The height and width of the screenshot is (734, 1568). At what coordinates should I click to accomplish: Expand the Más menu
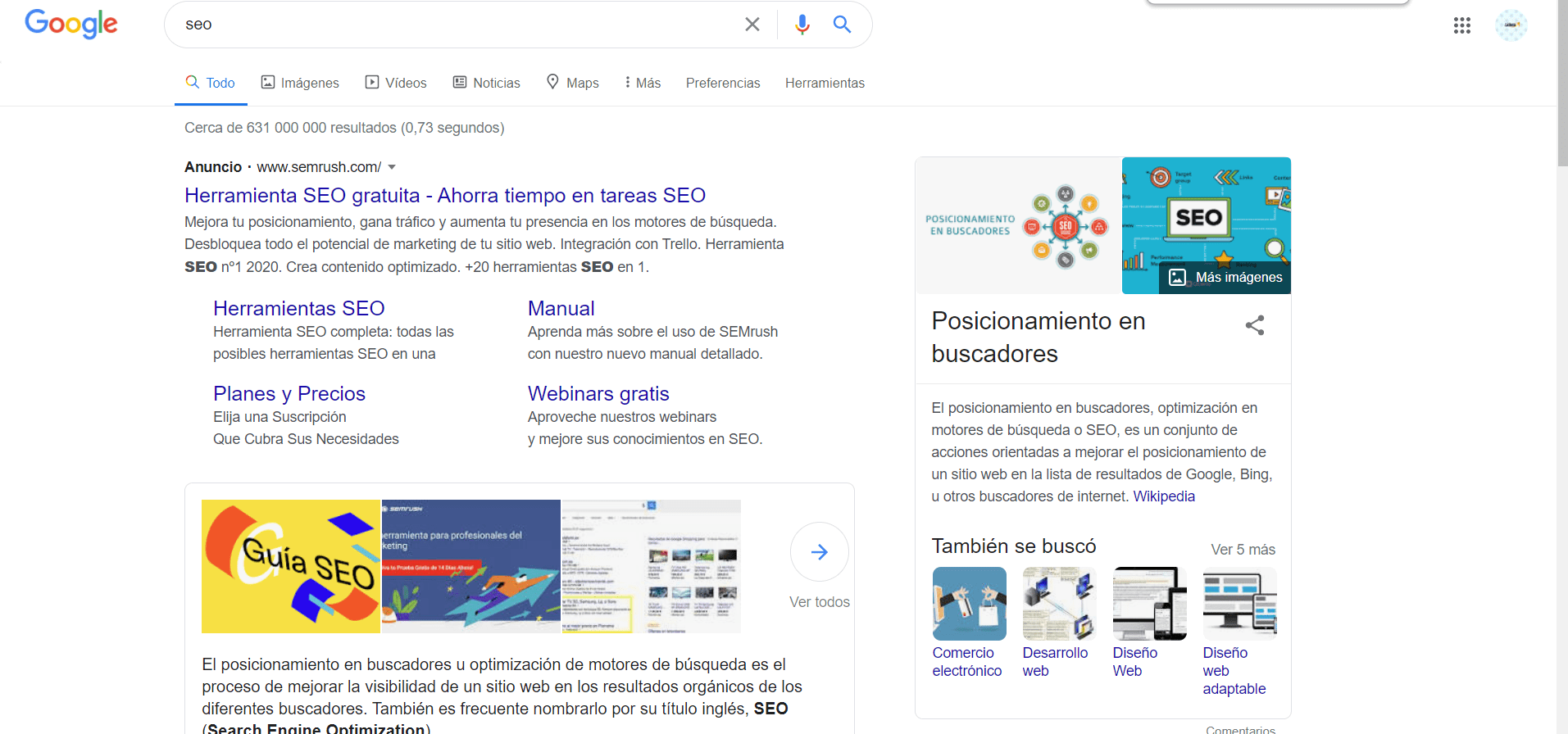coord(643,83)
